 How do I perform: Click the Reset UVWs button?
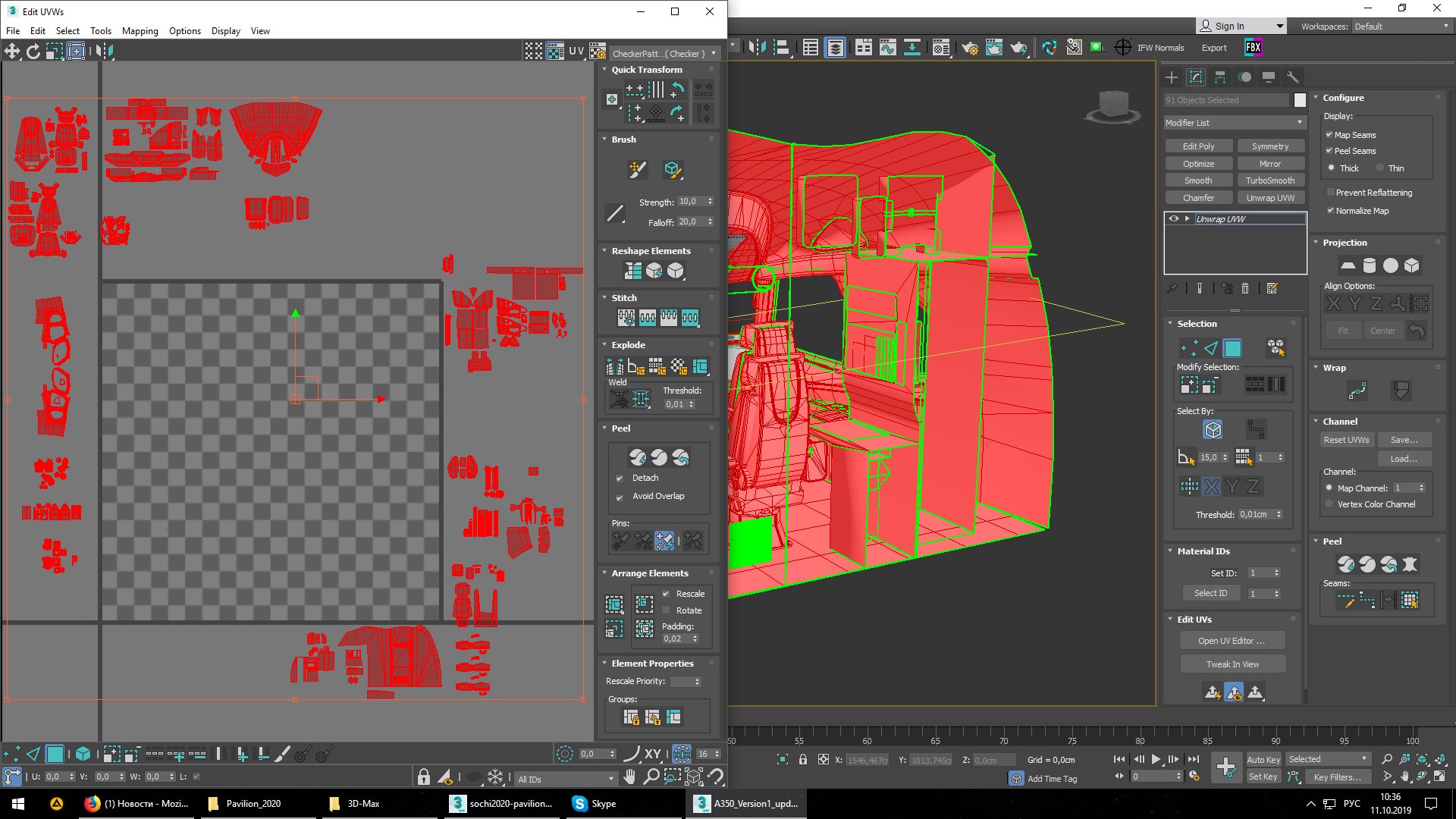coord(1346,440)
